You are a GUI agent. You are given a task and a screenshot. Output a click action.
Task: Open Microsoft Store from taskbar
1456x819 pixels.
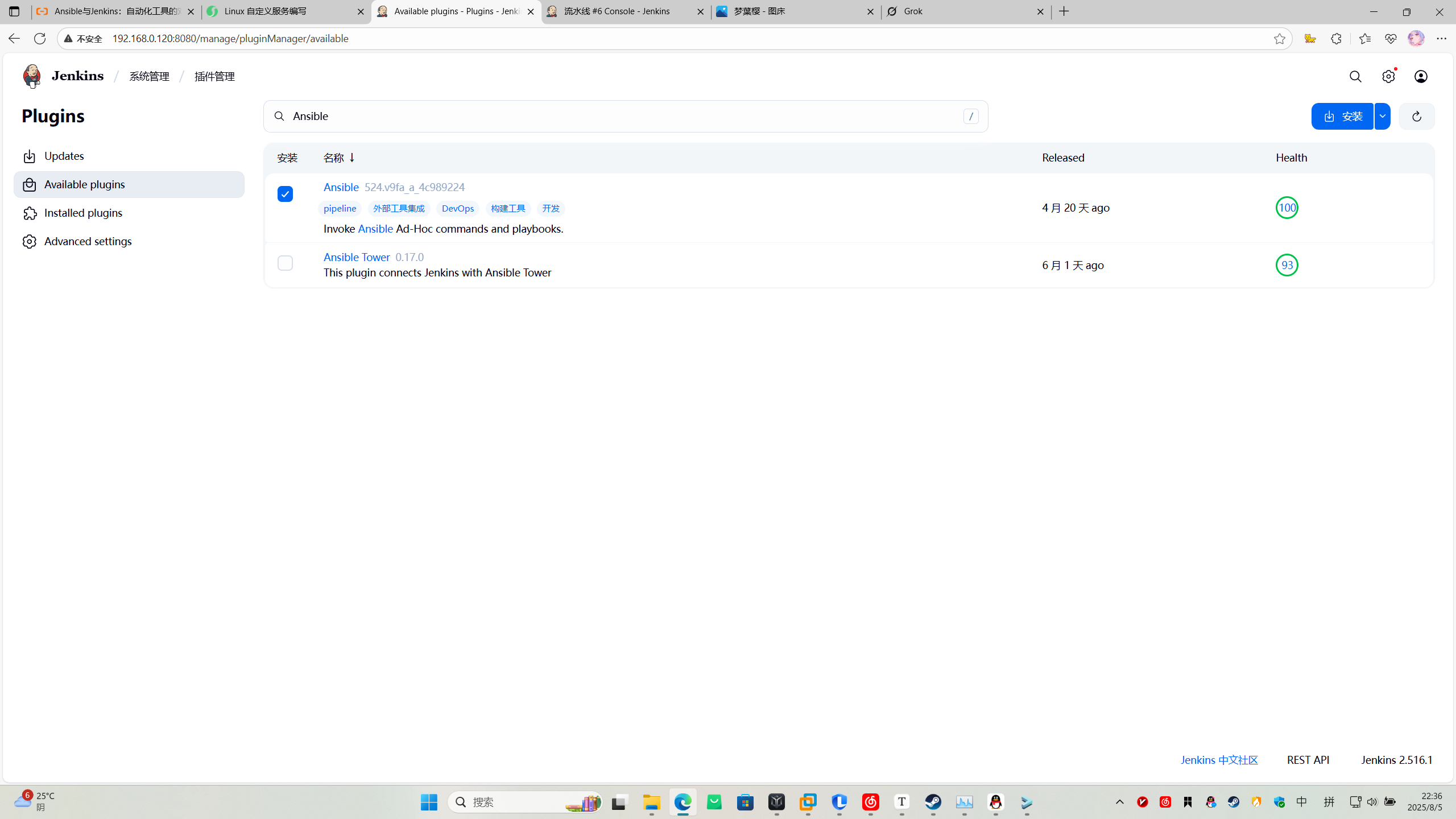click(x=745, y=802)
